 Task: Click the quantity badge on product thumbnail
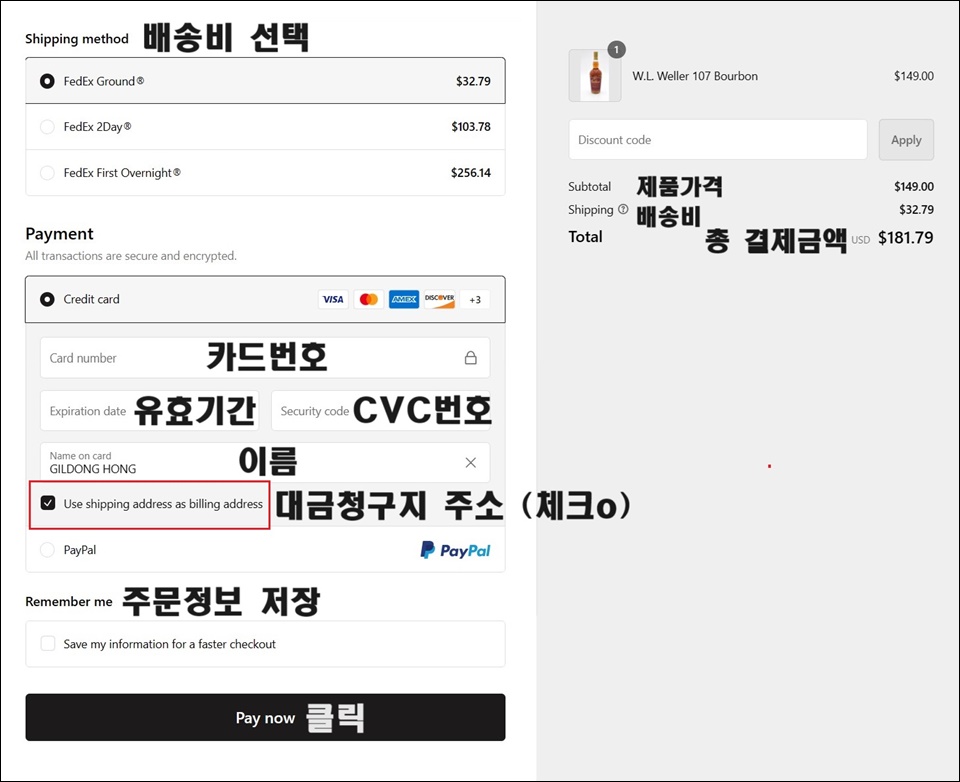617,50
